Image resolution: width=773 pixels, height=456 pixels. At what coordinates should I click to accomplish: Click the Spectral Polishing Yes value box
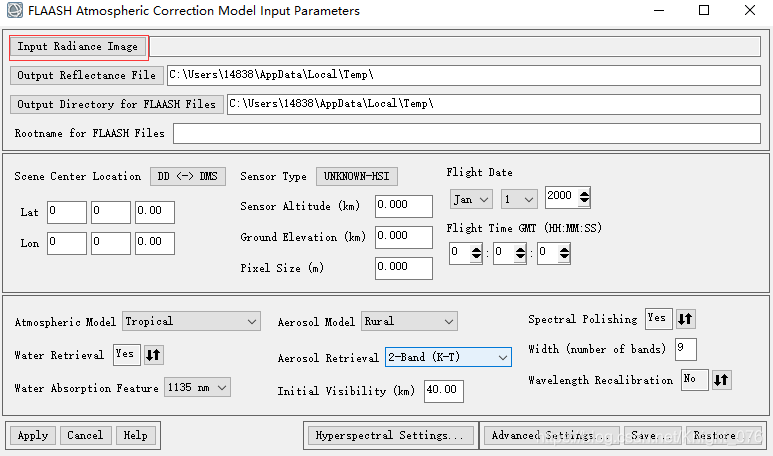click(659, 319)
